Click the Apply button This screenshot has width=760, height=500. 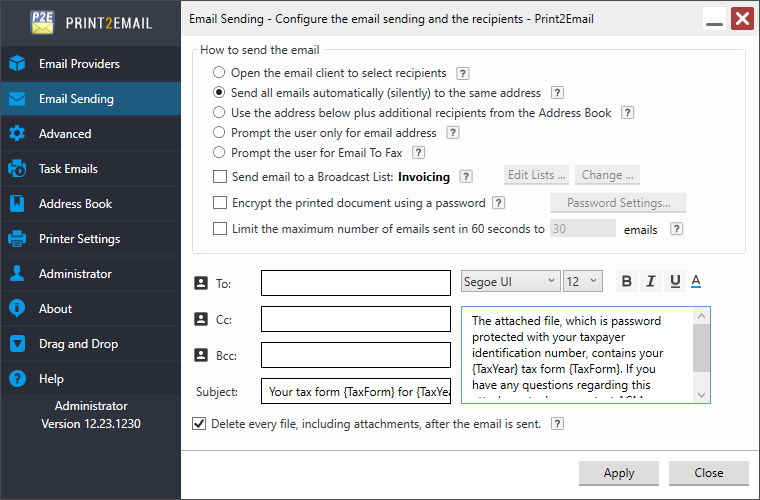coord(618,473)
